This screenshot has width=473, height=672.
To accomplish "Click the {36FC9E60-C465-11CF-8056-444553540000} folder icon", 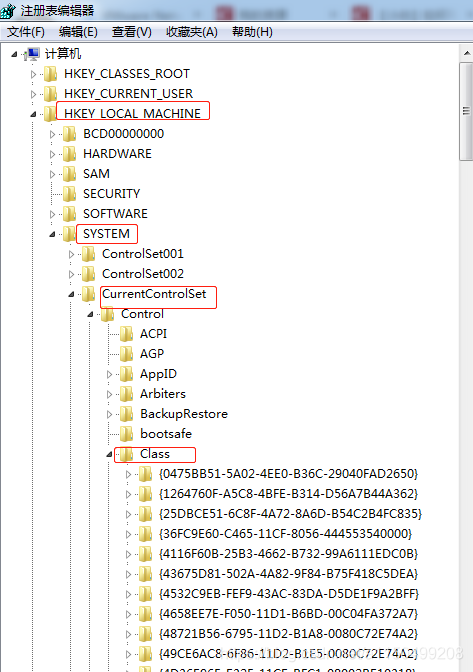I will pos(145,534).
